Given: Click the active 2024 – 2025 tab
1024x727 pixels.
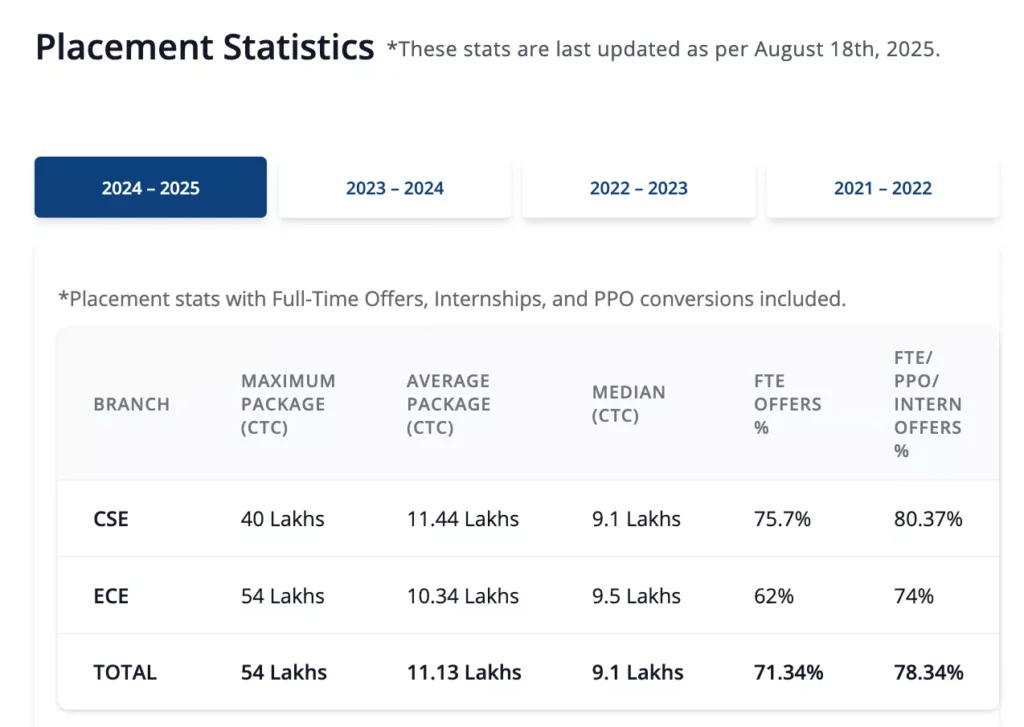Looking at the screenshot, I should 150,188.
